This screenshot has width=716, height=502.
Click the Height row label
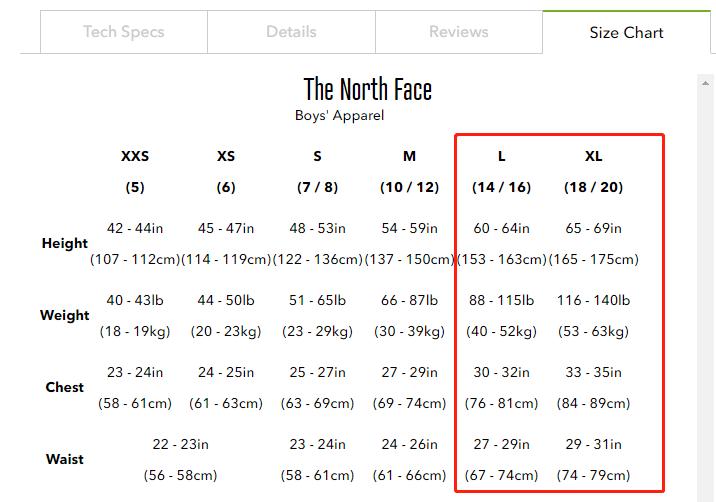pos(64,243)
